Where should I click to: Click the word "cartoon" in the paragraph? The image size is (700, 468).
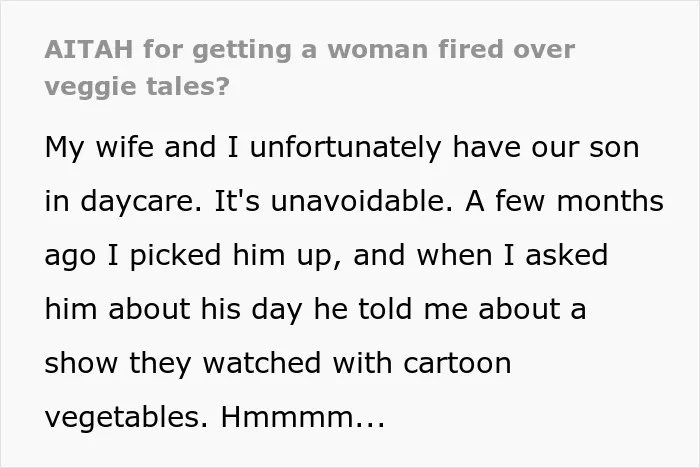[x=457, y=363]
